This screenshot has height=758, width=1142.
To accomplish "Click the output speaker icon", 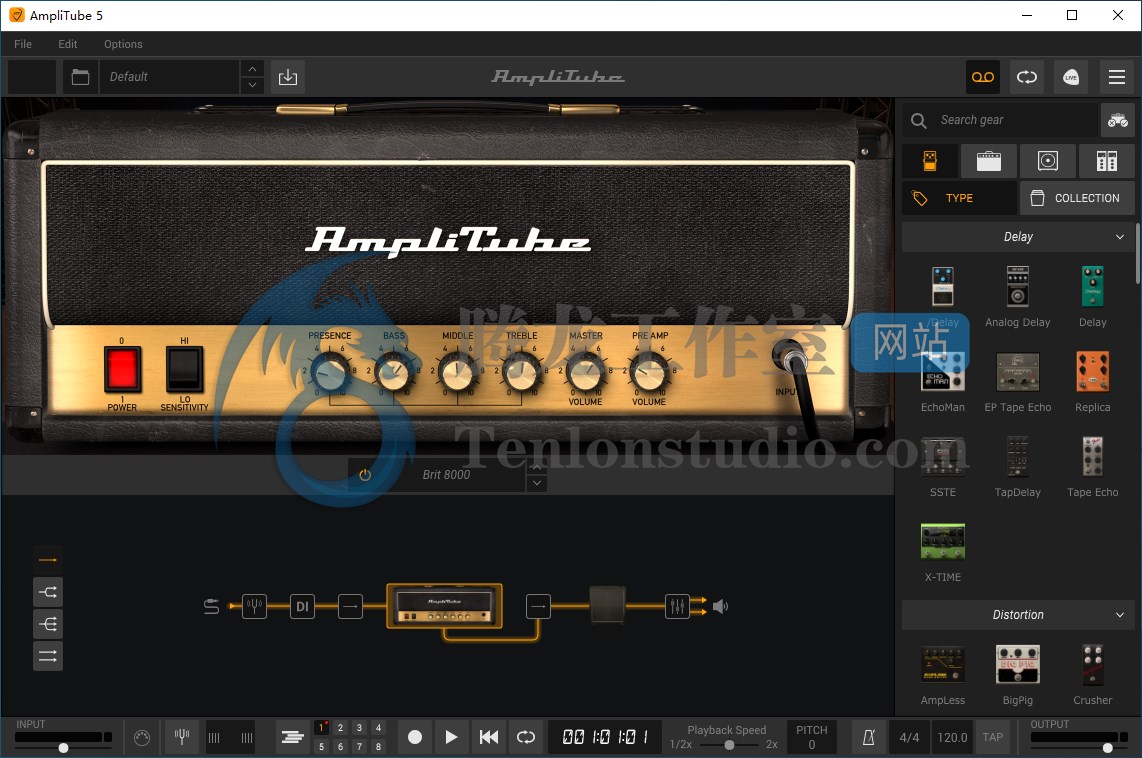I will tap(720, 606).
